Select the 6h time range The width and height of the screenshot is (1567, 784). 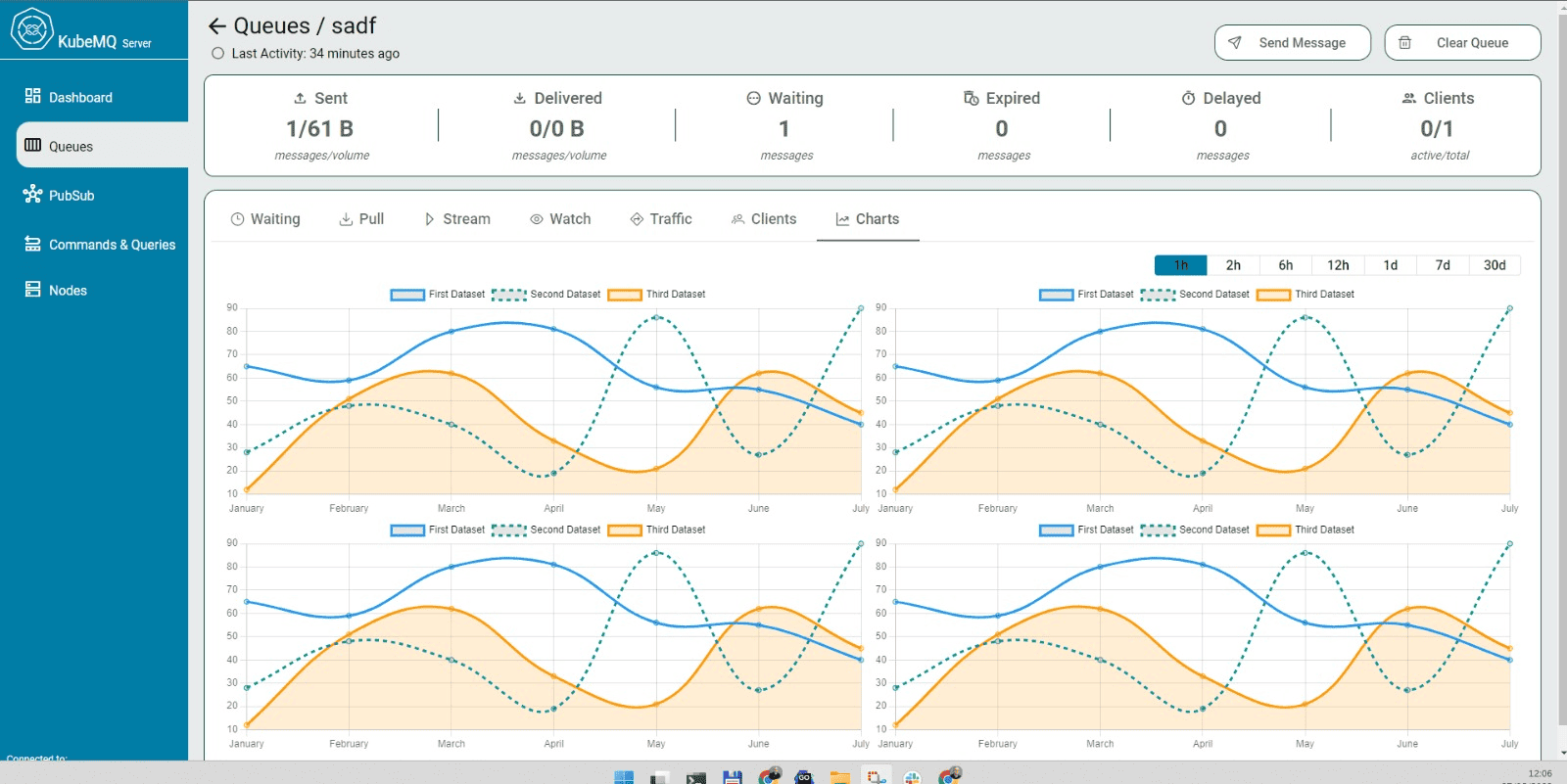pyautogui.click(x=1286, y=265)
